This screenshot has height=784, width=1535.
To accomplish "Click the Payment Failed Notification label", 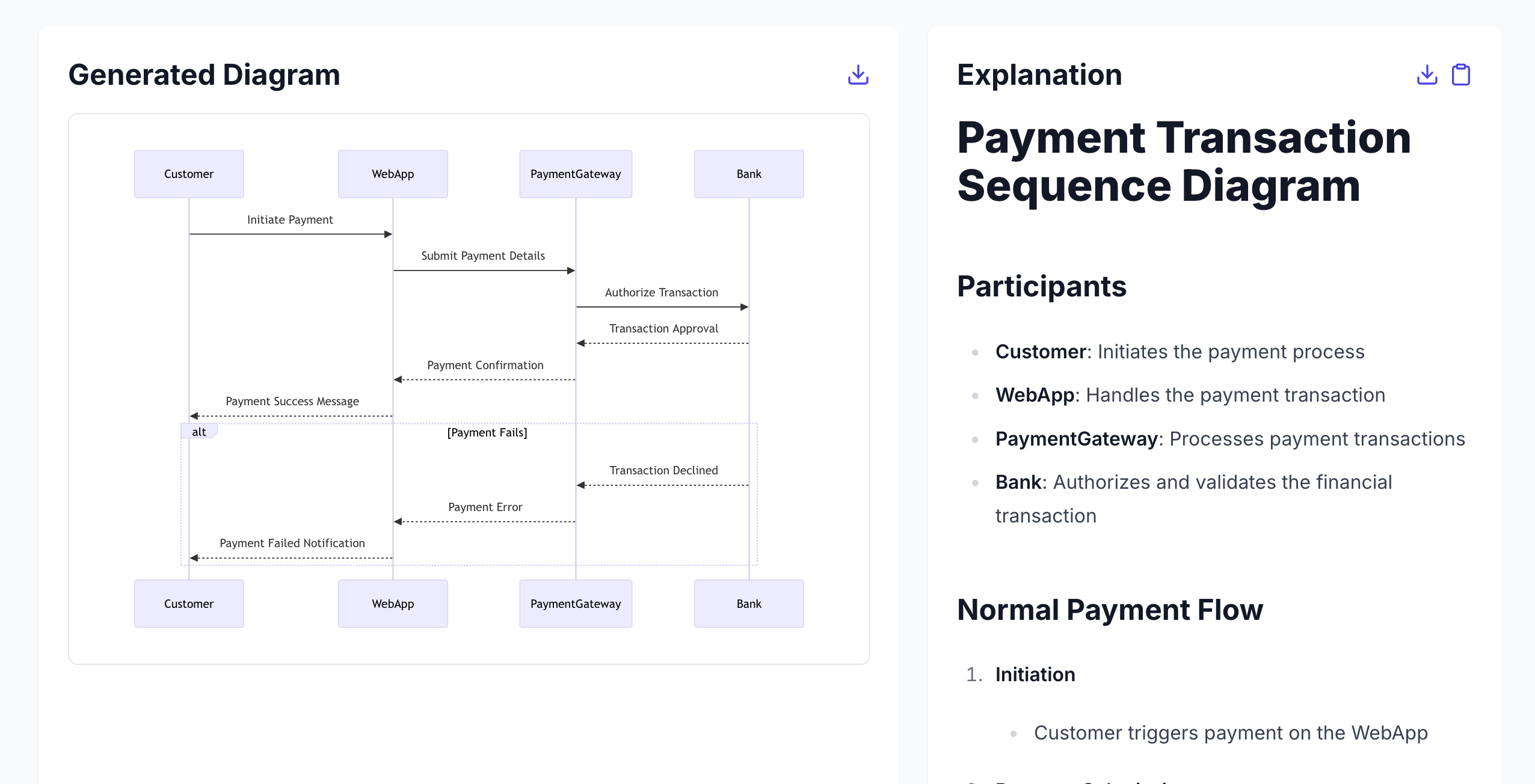I will tap(292, 543).
